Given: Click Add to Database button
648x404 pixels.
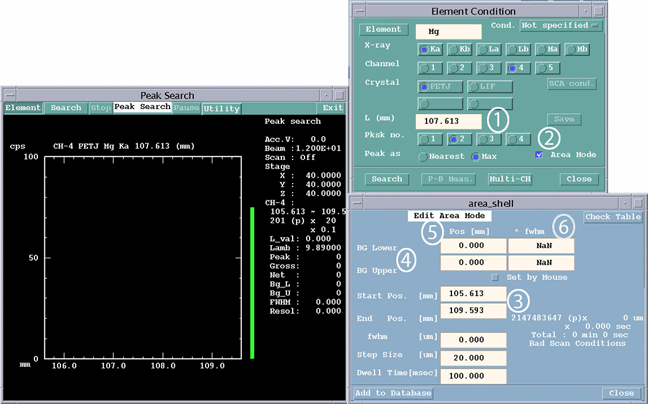Looking at the screenshot, I should tap(390, 393).
